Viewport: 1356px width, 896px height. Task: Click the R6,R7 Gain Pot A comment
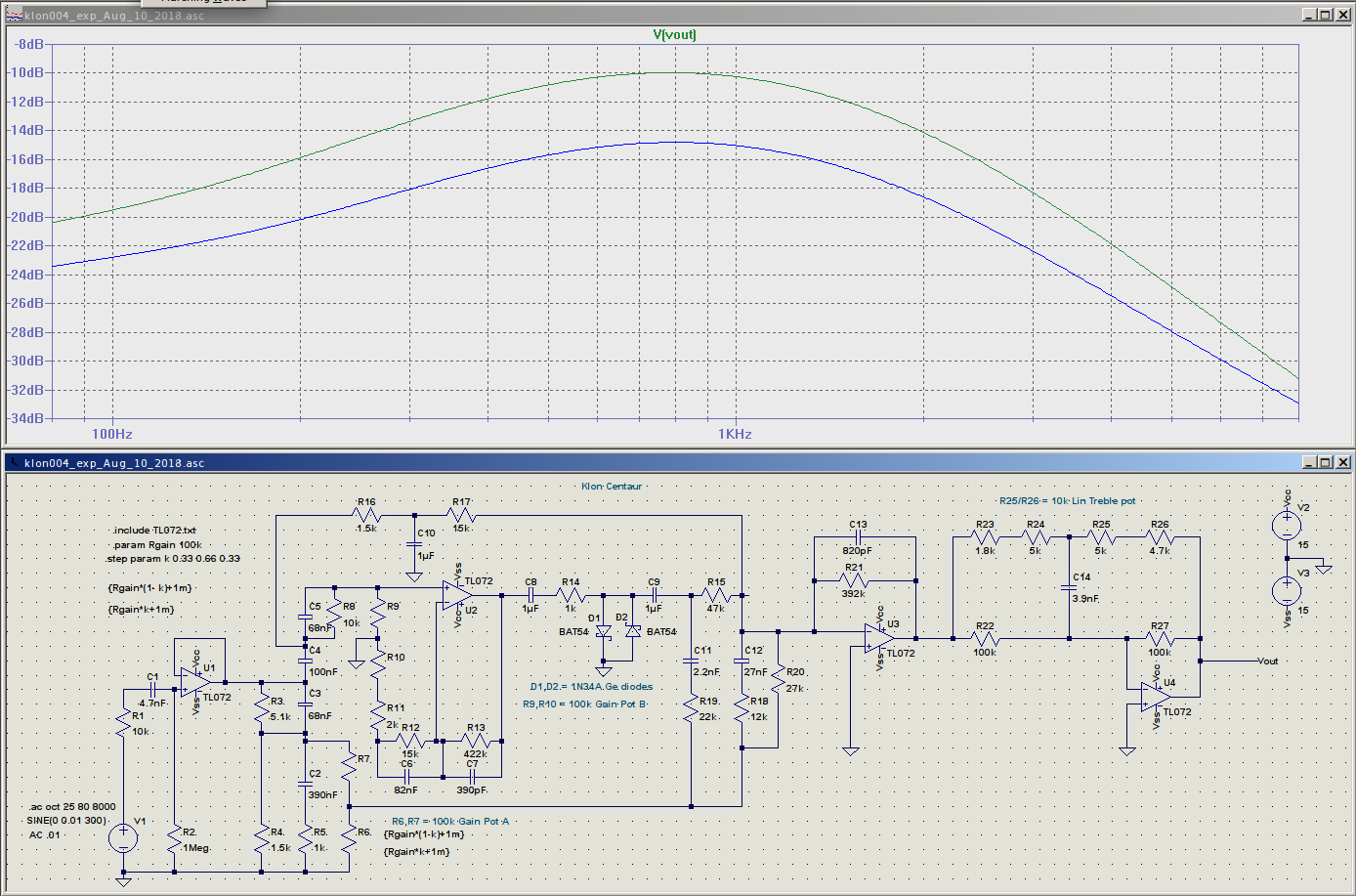(450, 822)
